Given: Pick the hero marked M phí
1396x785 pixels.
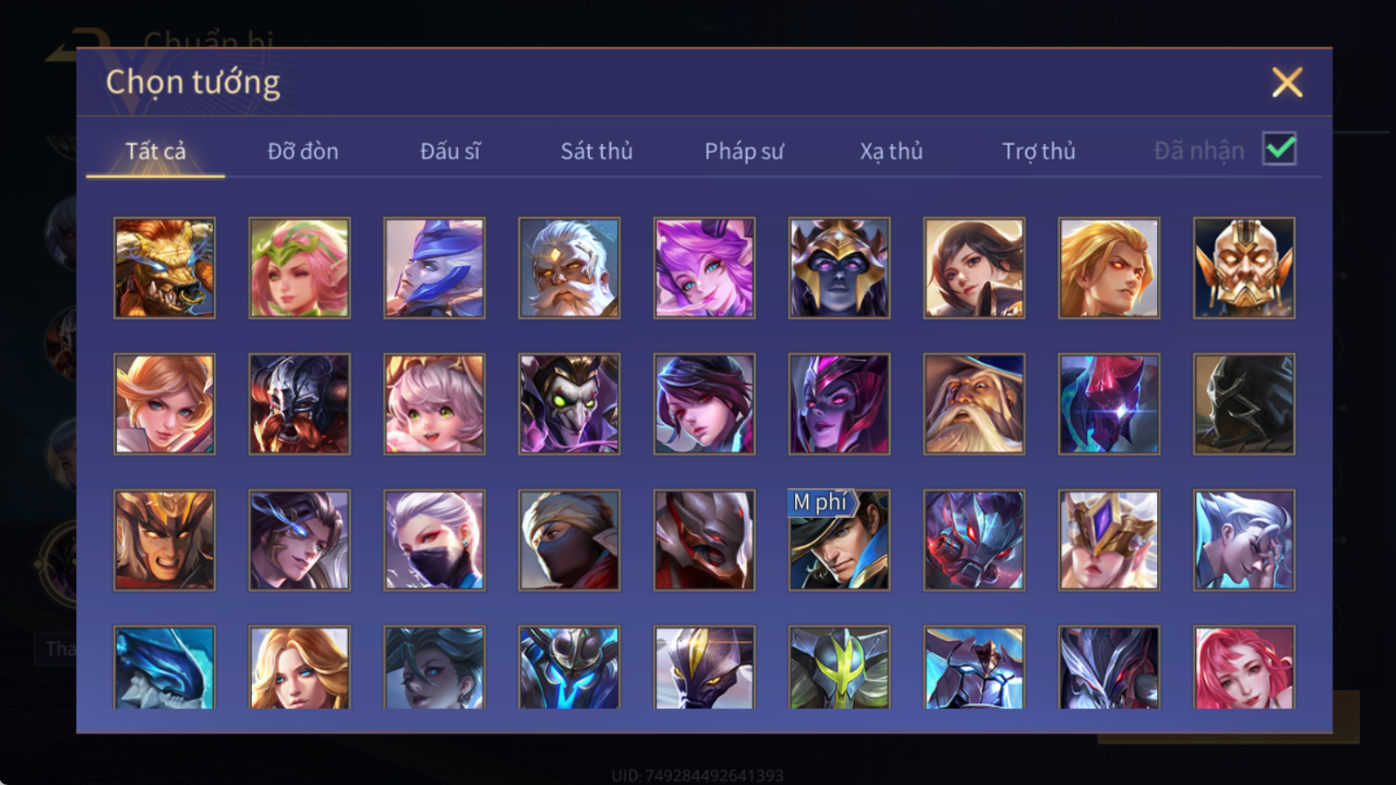Looking at the screenshot, I should 839,540.
